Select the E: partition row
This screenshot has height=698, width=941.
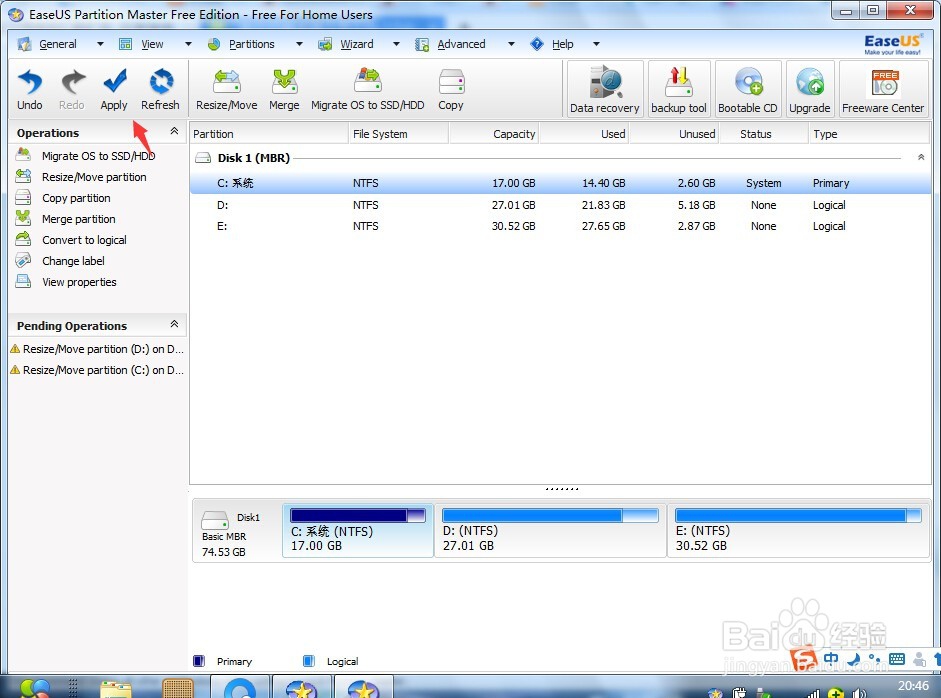pos(560,226)
